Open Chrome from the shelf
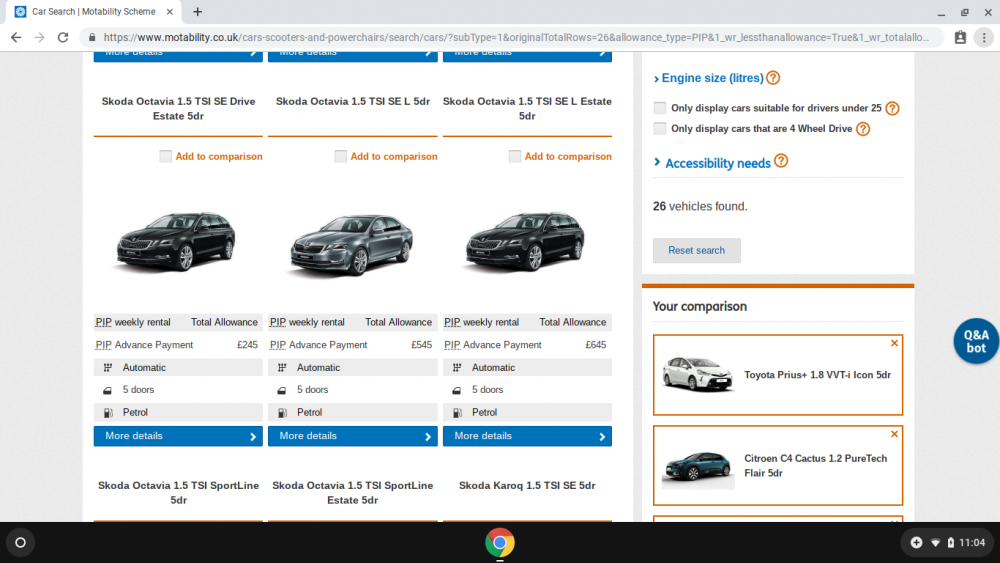Viewport: 1000px width, 563px height. [x=499, y=543]
